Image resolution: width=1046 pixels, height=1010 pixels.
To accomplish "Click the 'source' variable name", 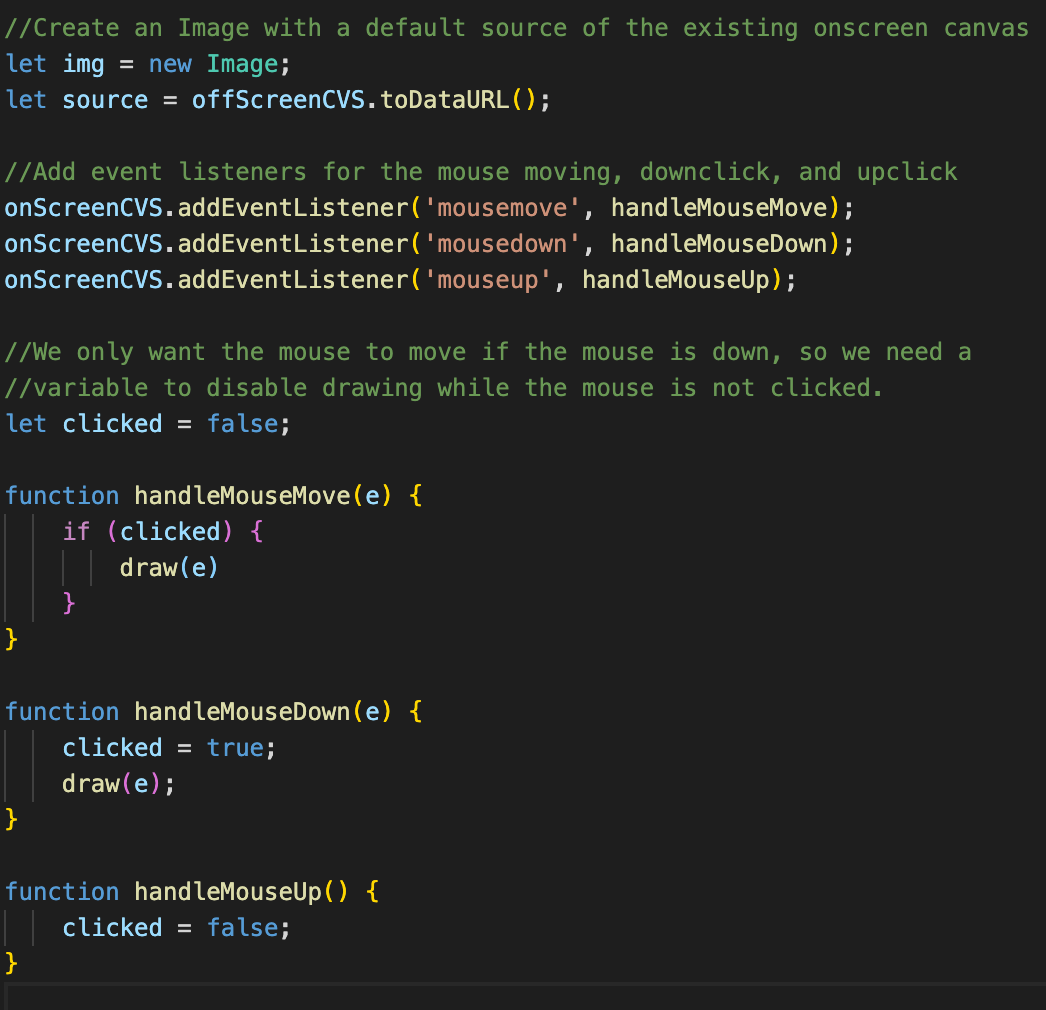I will click(x=105, y=100).
